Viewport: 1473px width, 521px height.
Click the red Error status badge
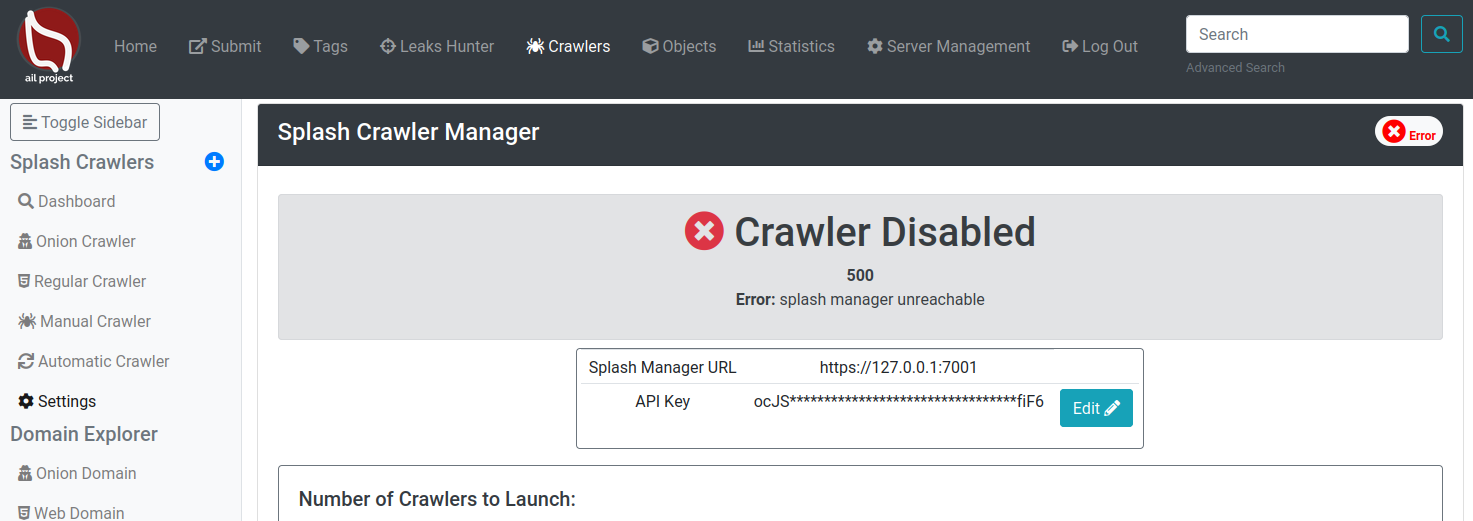[1408, 131]
